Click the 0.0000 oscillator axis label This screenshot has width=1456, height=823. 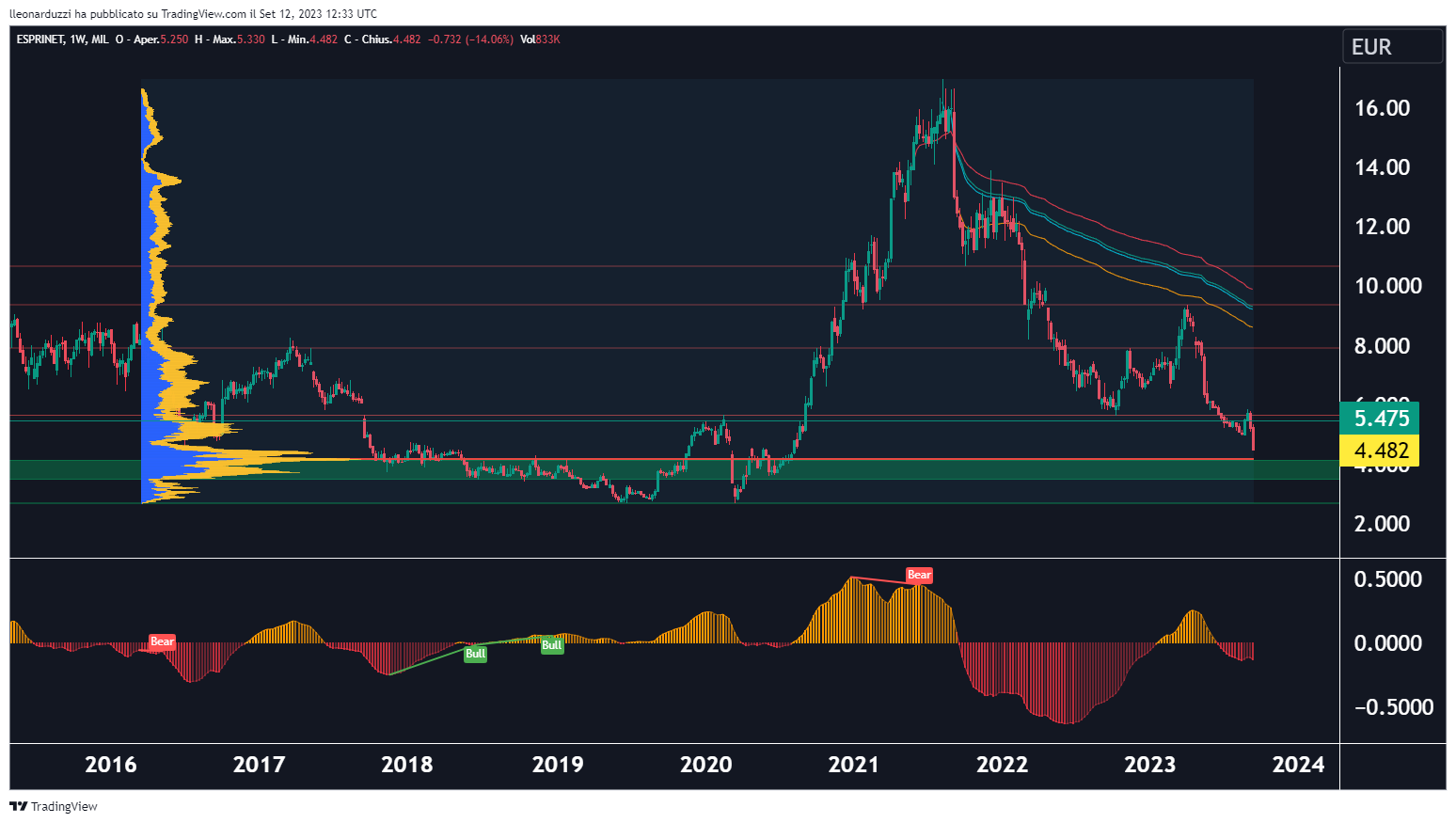[x=1387, y=643]
